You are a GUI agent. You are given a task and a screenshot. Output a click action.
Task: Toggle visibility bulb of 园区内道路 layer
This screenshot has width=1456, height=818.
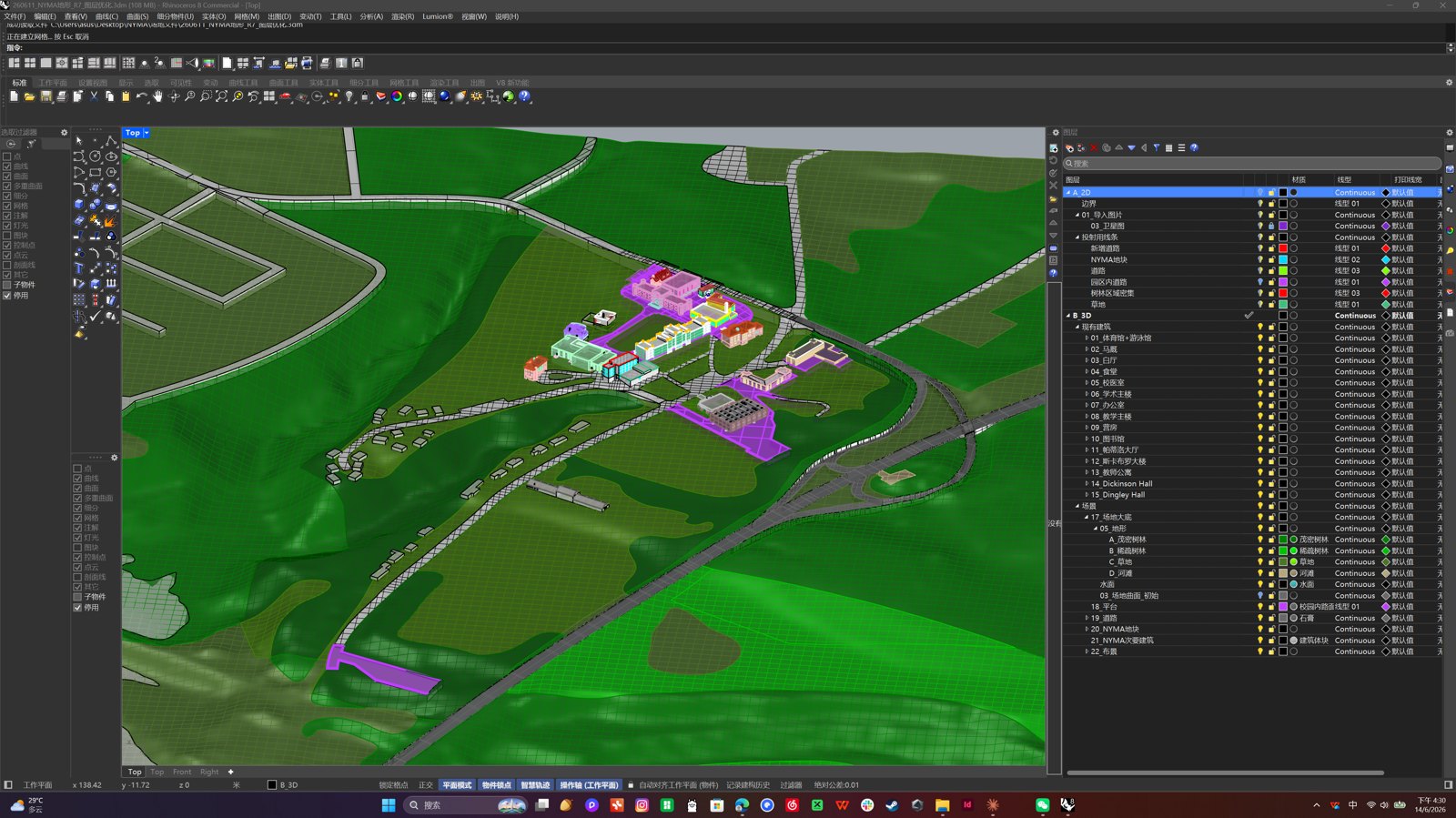click(x=1260, y=282)
